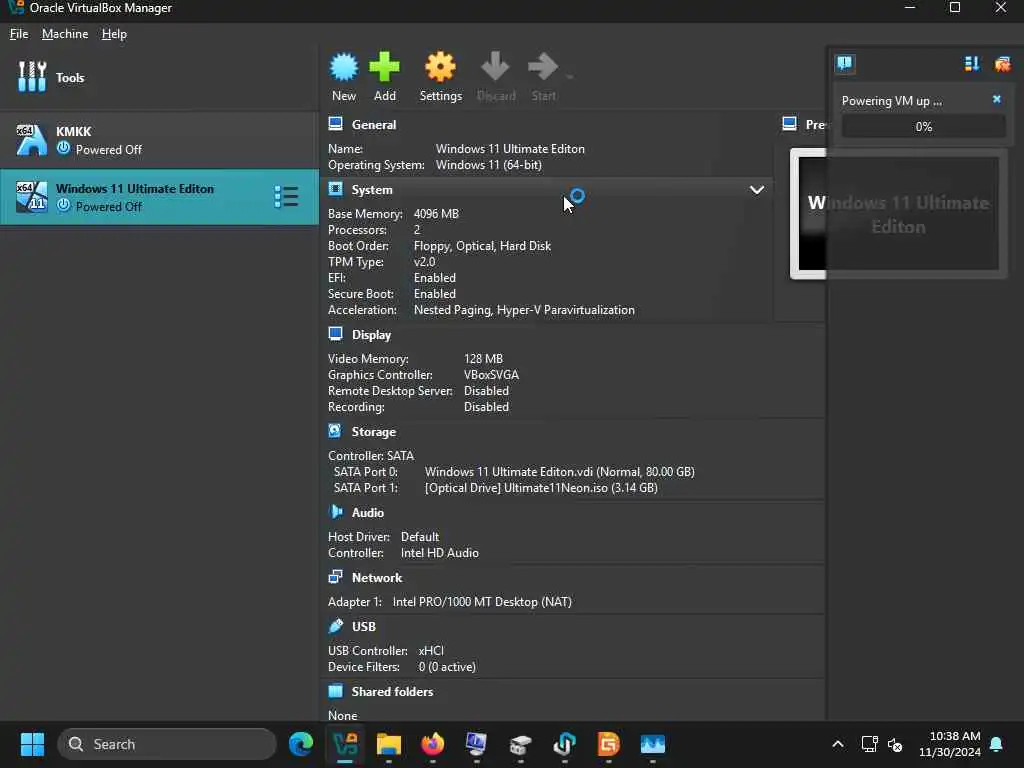Screen dimensions: 1024x768
Task: Open the Help menu
Action: (x=114, y=34)
